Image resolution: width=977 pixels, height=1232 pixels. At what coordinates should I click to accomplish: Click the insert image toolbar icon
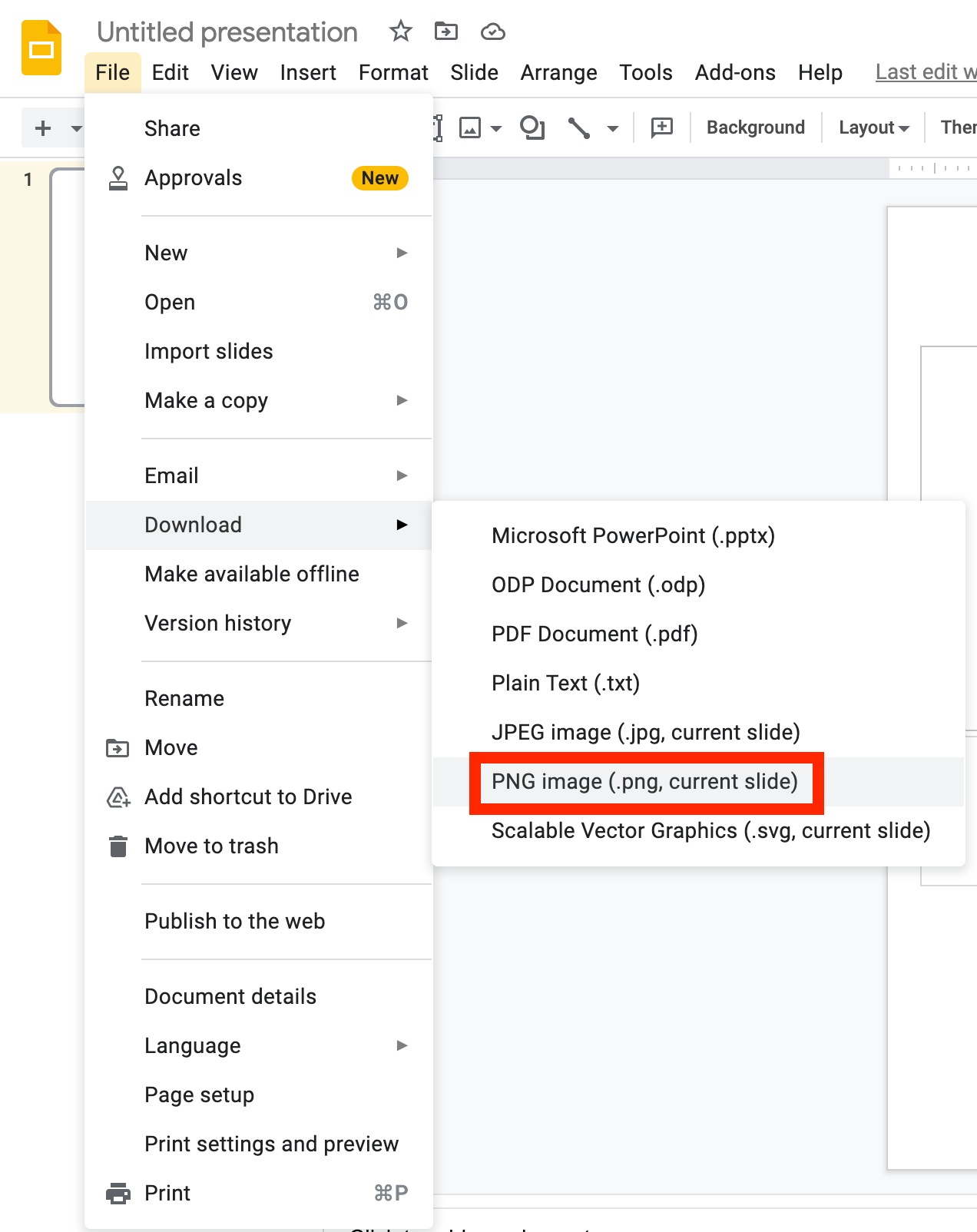pyautogui.click(x=470, y=128)
